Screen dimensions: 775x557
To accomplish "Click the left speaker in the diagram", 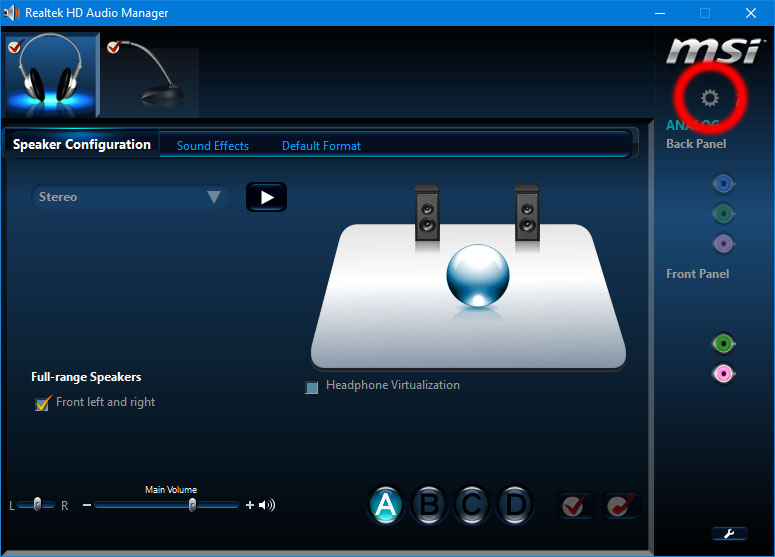I will click(x=427, y=213).
